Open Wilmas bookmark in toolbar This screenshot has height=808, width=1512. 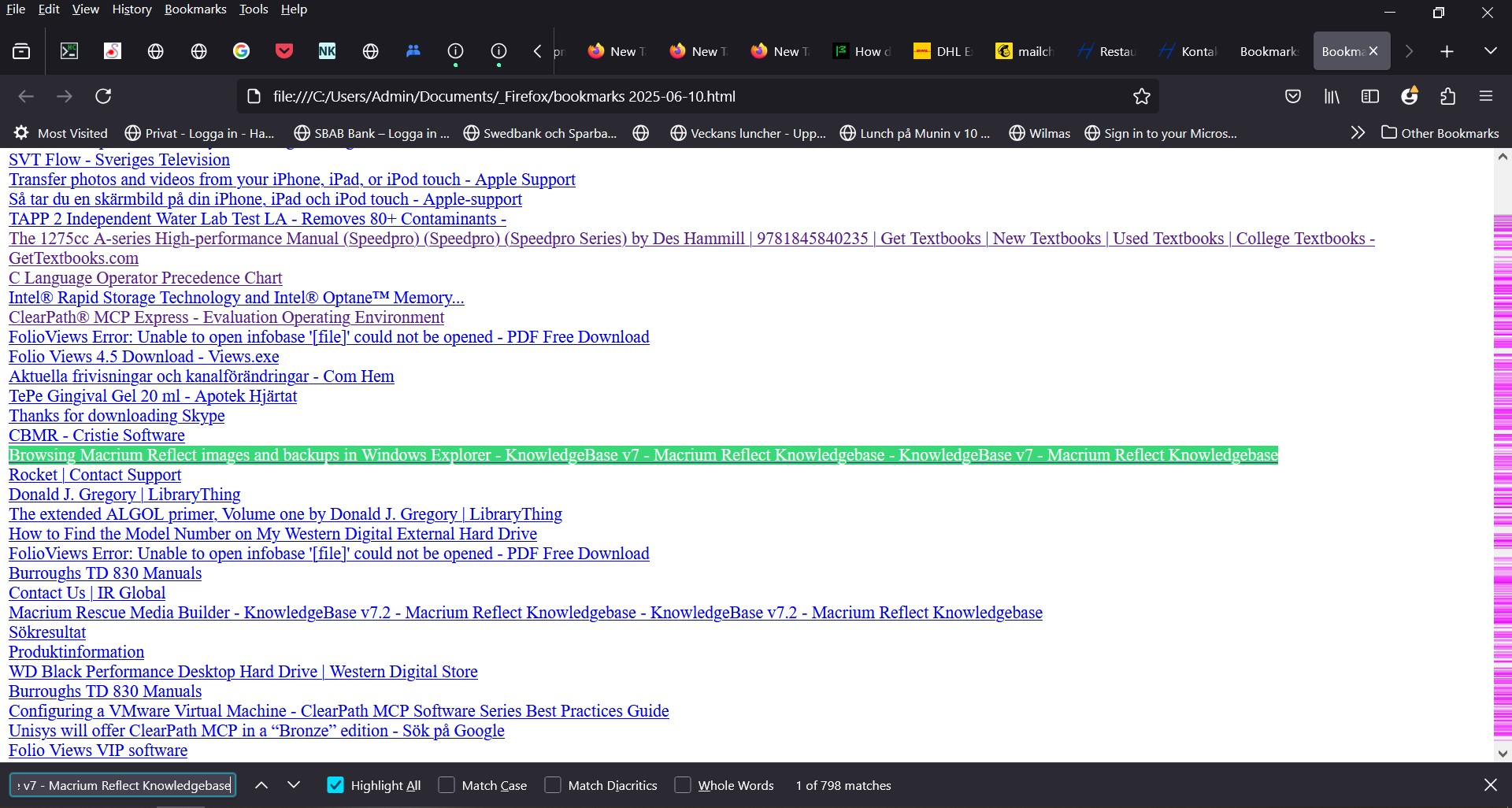click(x=1039, y=133)
